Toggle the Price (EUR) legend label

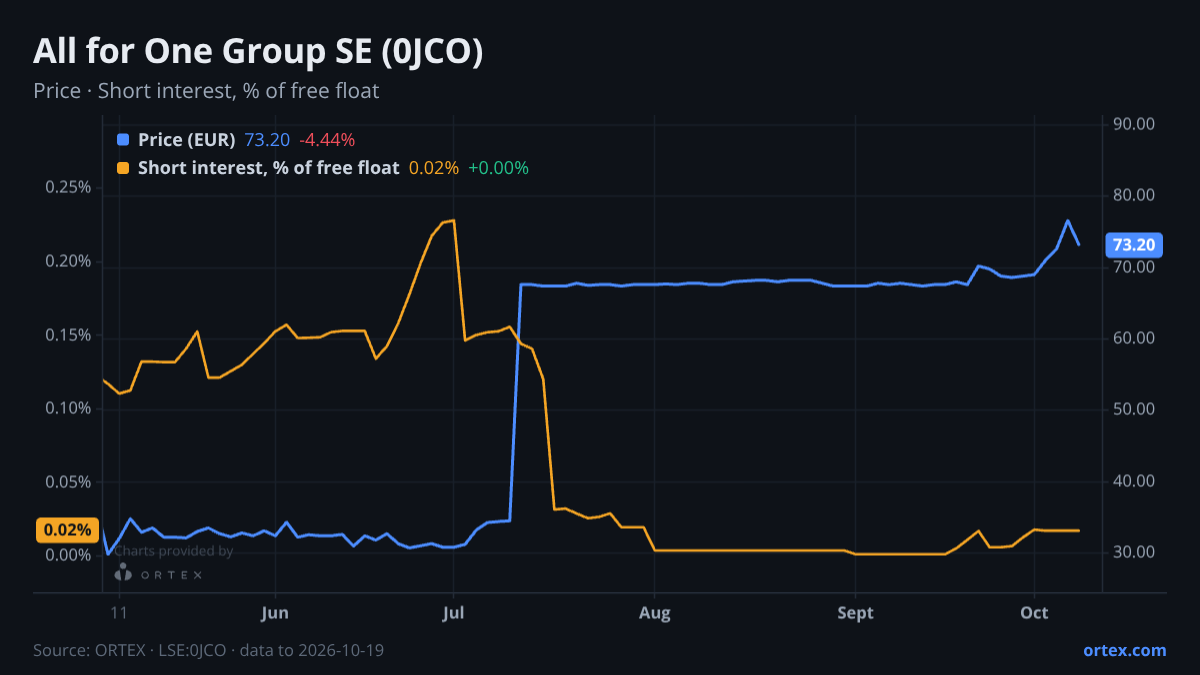tap(187, 140)
